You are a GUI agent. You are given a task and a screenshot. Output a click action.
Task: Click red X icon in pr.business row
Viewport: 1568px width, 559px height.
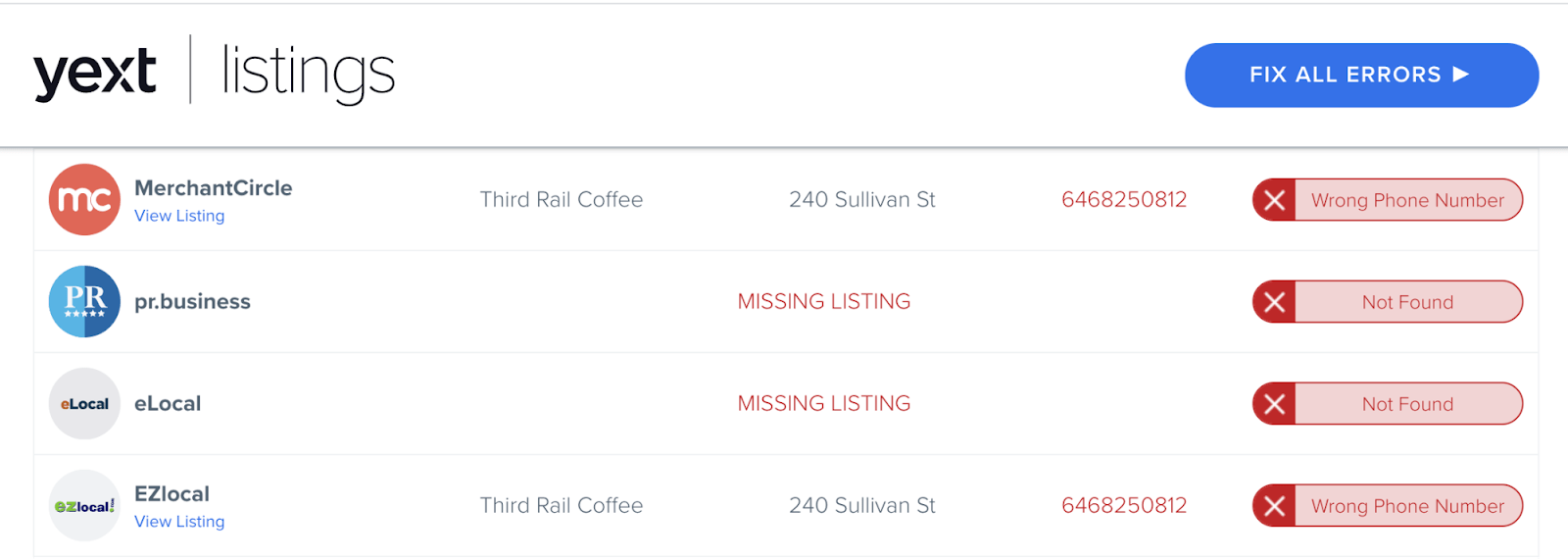click(x=1274, y=302)
